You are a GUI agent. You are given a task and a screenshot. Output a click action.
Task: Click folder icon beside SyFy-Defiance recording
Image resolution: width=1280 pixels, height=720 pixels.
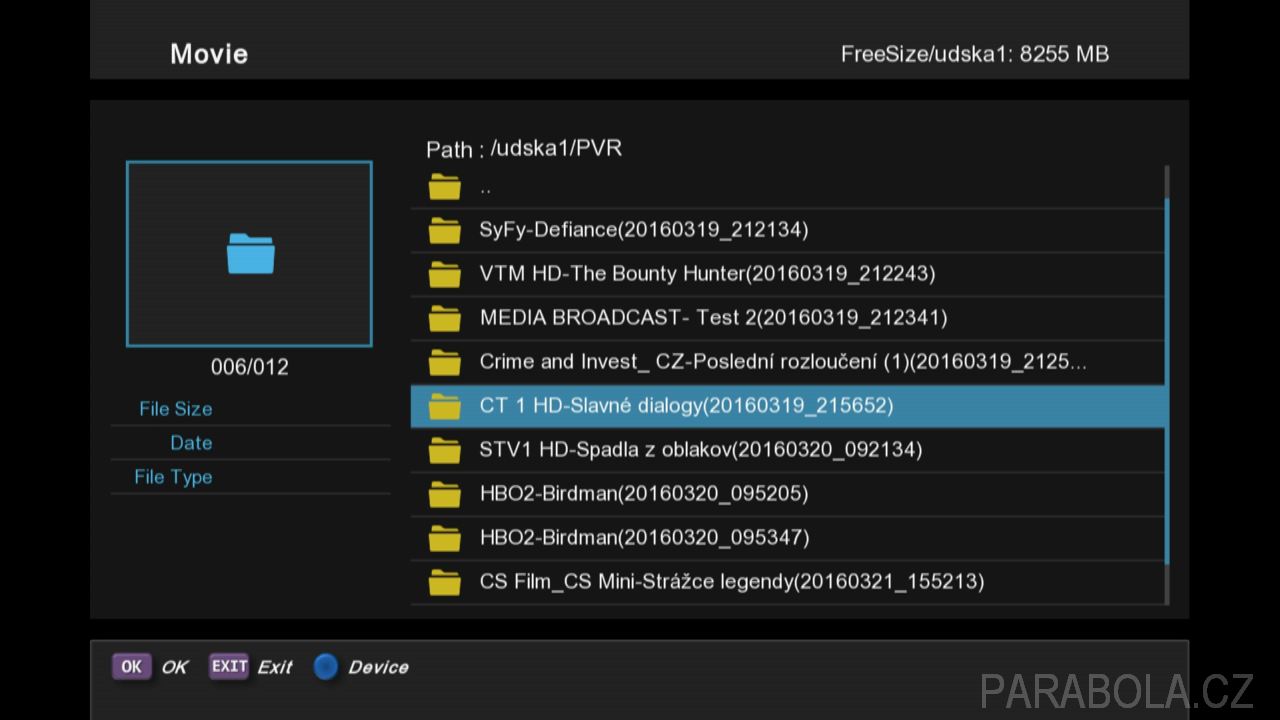click(445, 230)
